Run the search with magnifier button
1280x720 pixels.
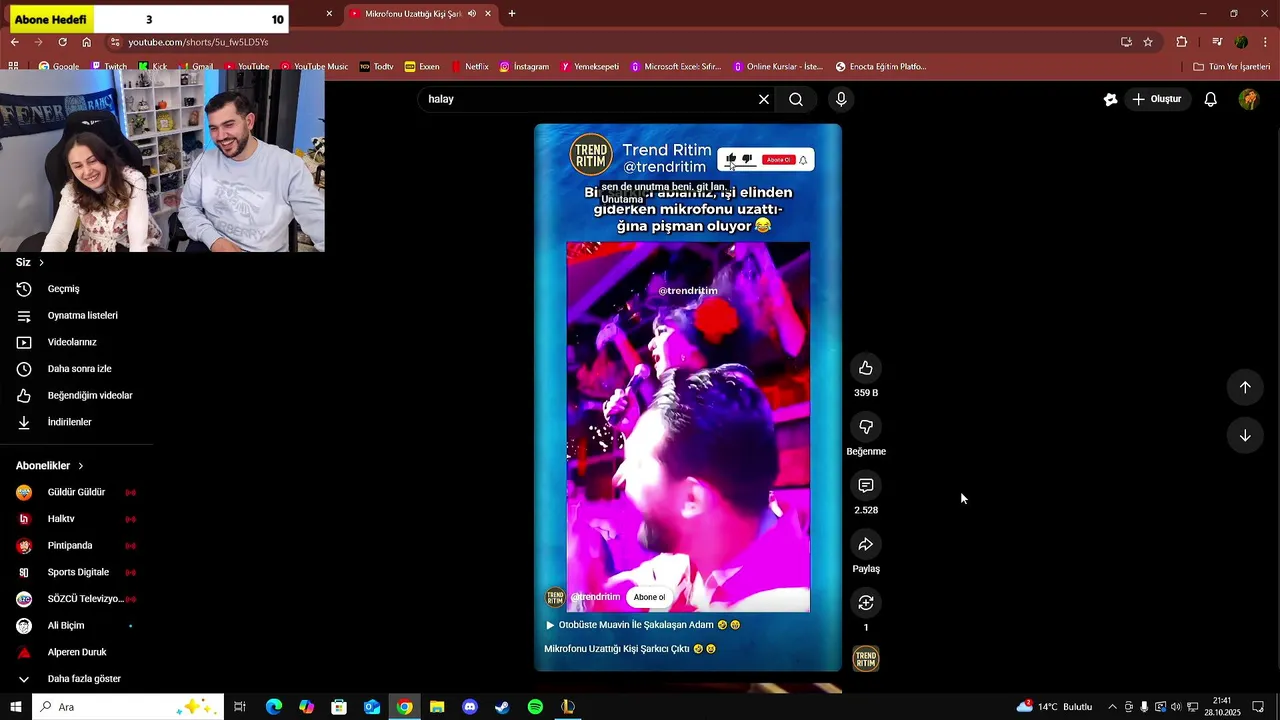coord(796,99)
